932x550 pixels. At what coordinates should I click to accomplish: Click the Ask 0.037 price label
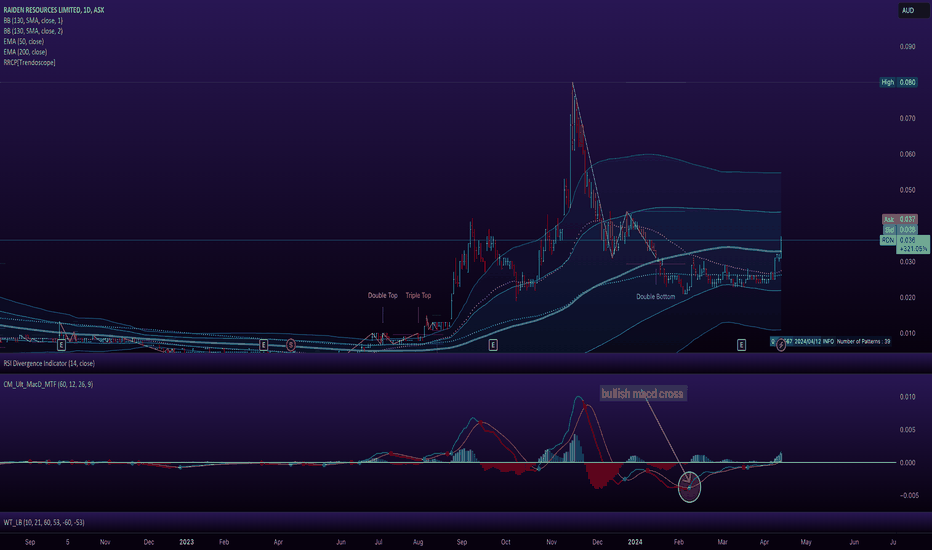[900, 219]
